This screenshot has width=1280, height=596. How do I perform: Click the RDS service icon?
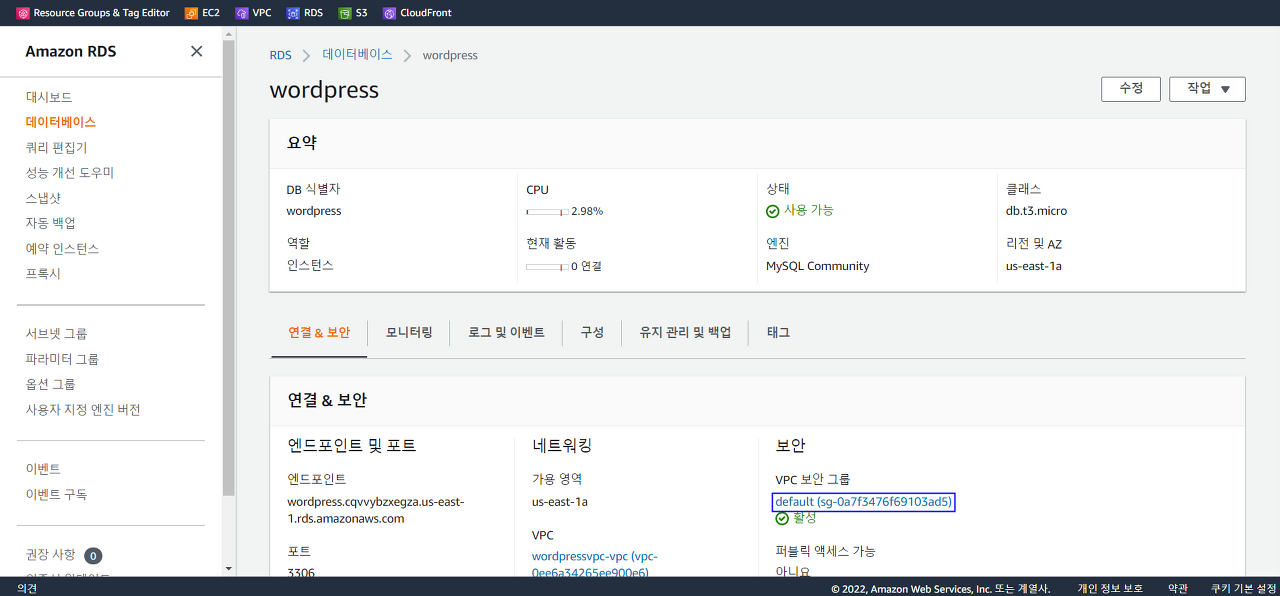tap(292, 13)
